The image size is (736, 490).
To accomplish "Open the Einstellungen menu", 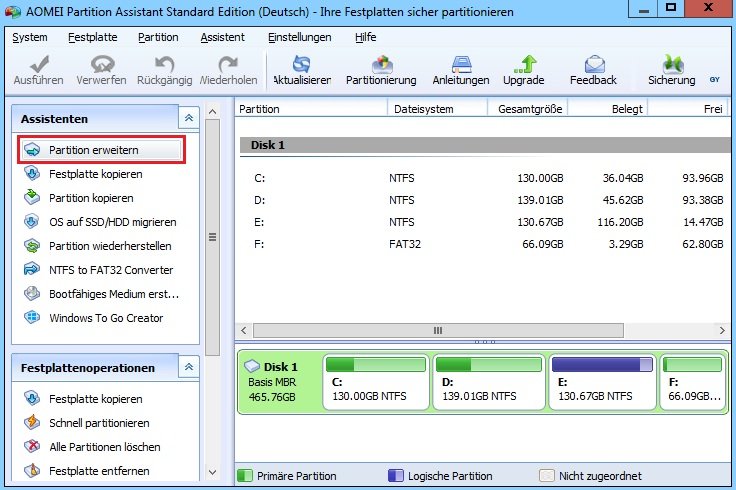I will point(299,37).
